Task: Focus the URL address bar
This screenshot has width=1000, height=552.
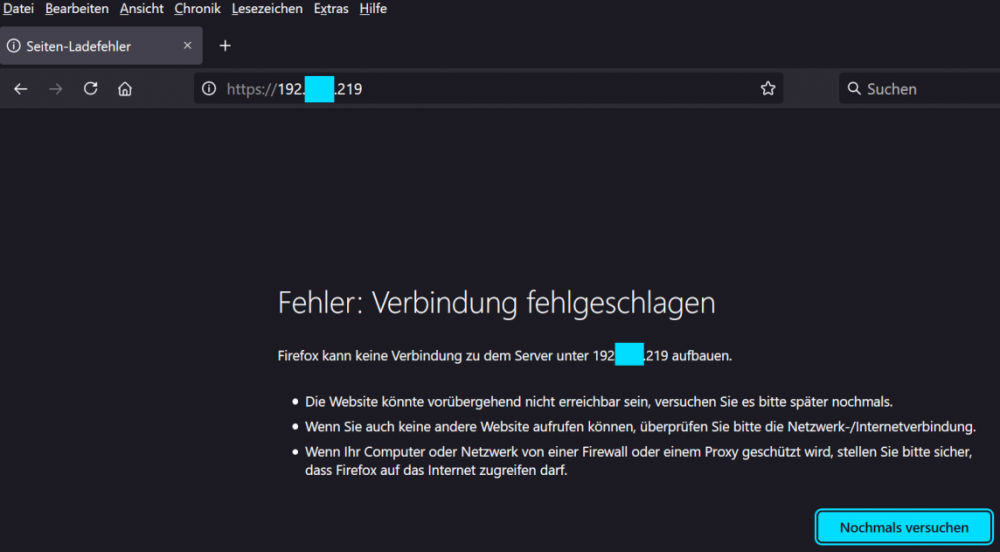Action: click(x=489, y=89)
